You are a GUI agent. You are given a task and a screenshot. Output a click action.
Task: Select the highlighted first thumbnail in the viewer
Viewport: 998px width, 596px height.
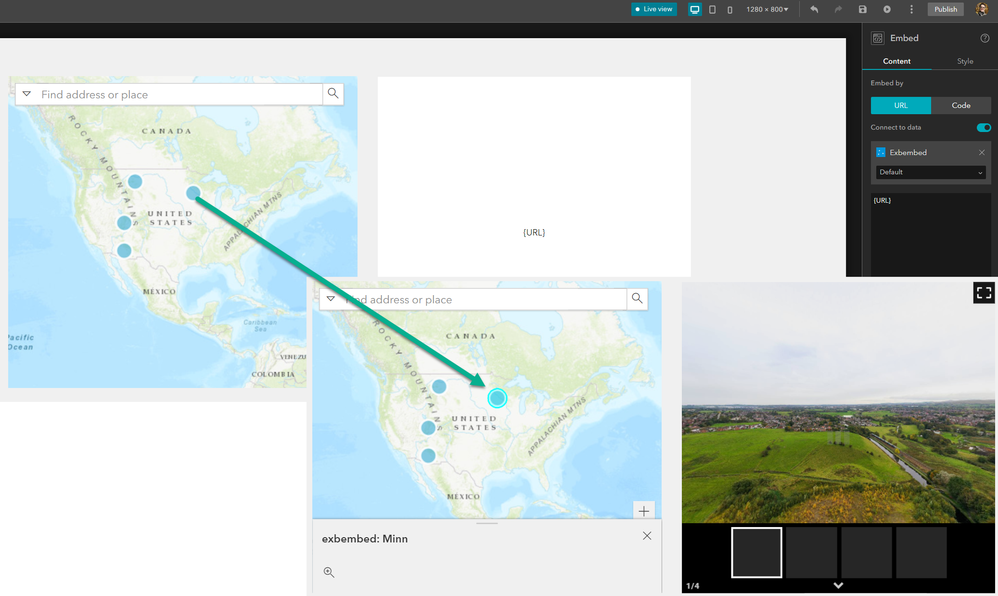coord(756,553)
